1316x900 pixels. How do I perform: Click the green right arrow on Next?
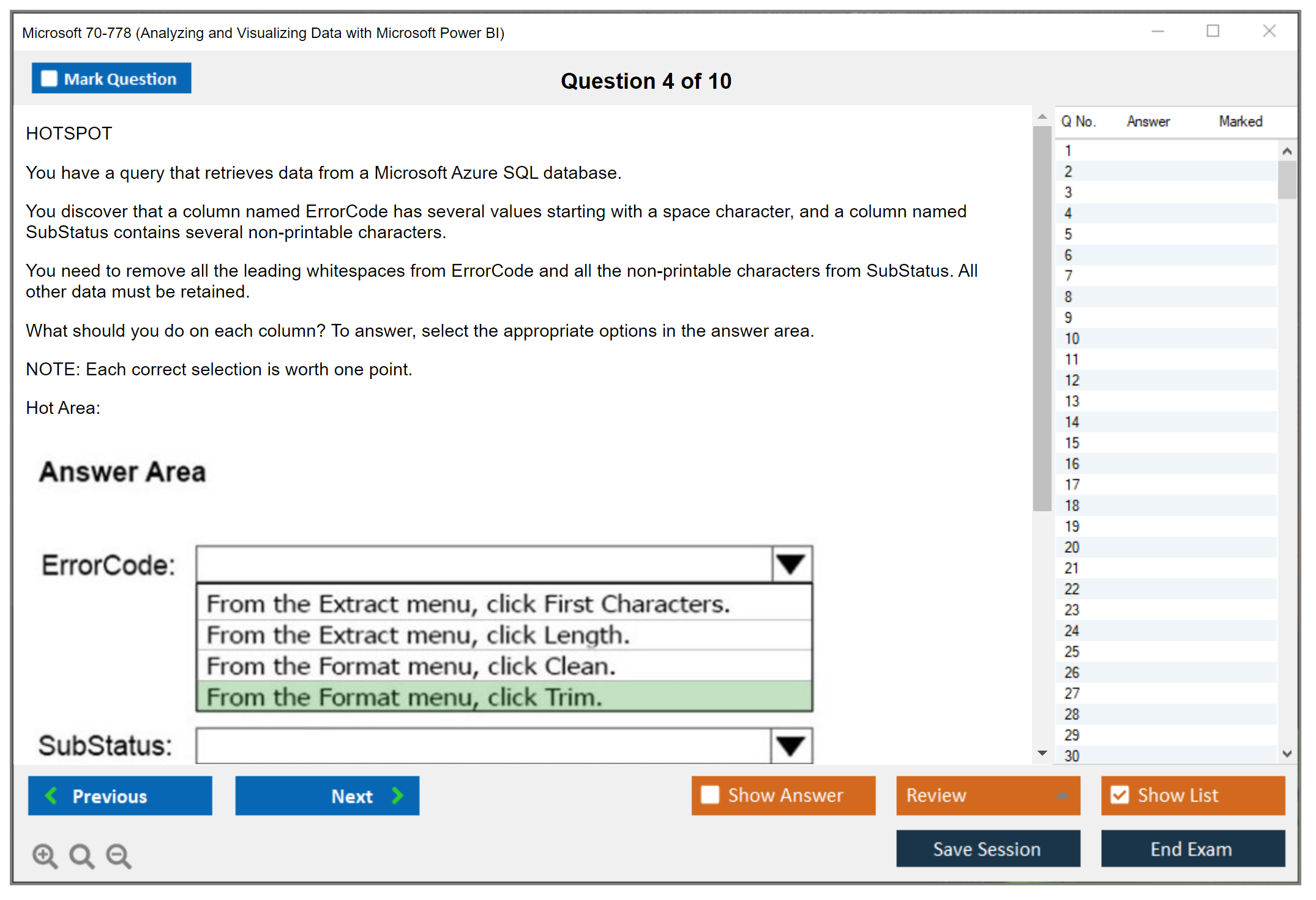point(398,795)
